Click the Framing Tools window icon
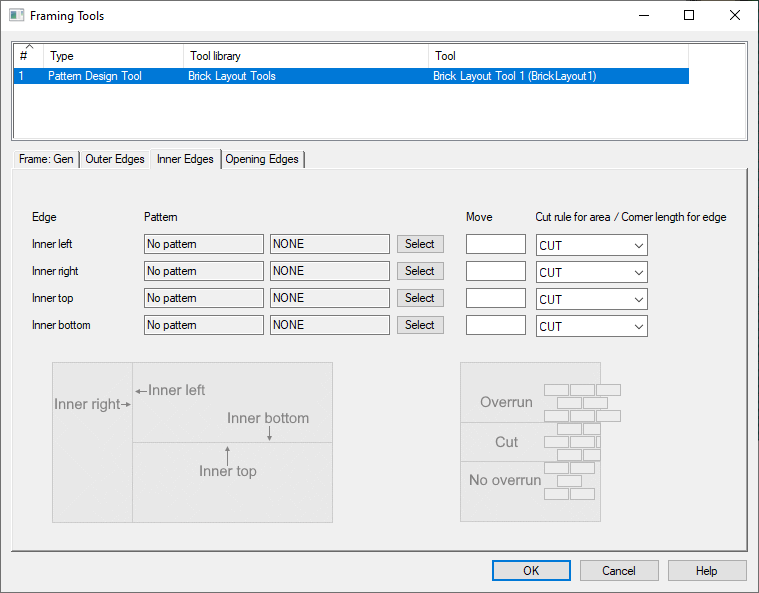Image resolution: width=759 pixels, height=593 pixels. pyautogui.click(x=16, y=16)
